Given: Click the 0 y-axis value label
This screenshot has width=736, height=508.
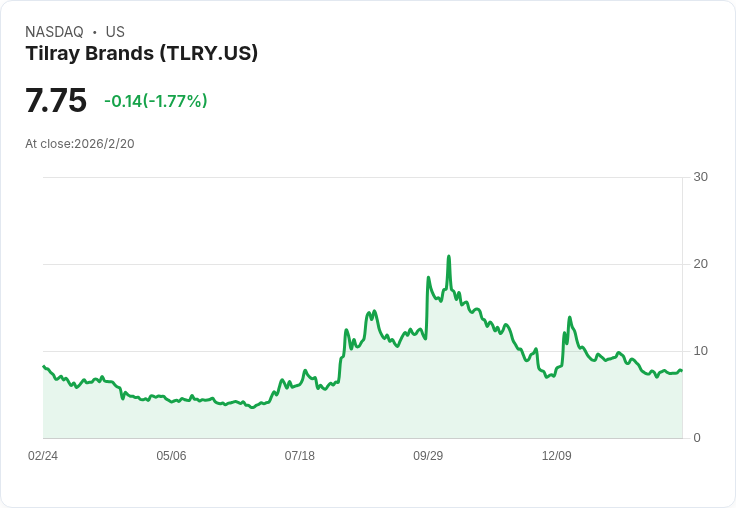Looking at the screenshot, I should pyautogui.click(x=697, y=438).
